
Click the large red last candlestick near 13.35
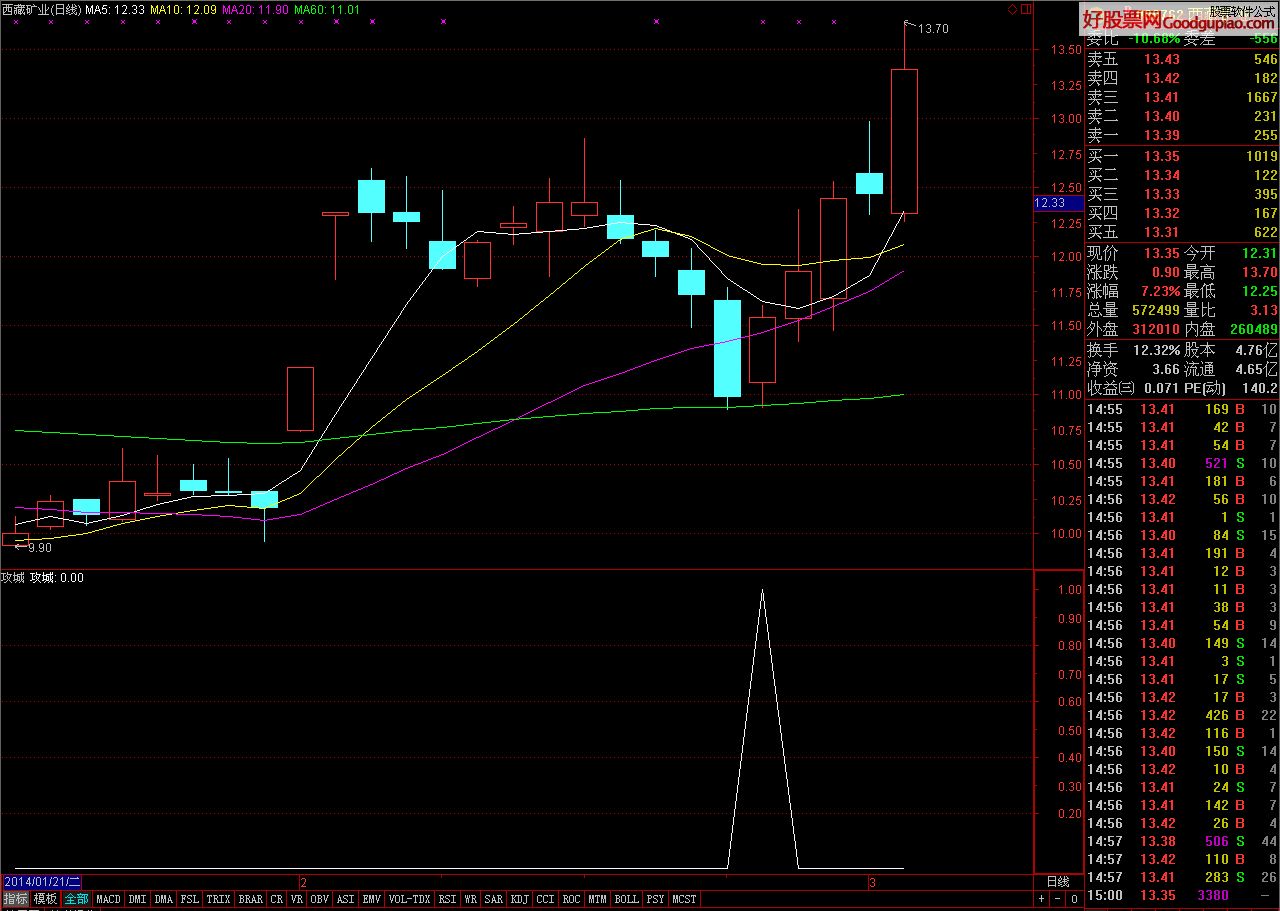pyautogui.click(x=904, y=140)
